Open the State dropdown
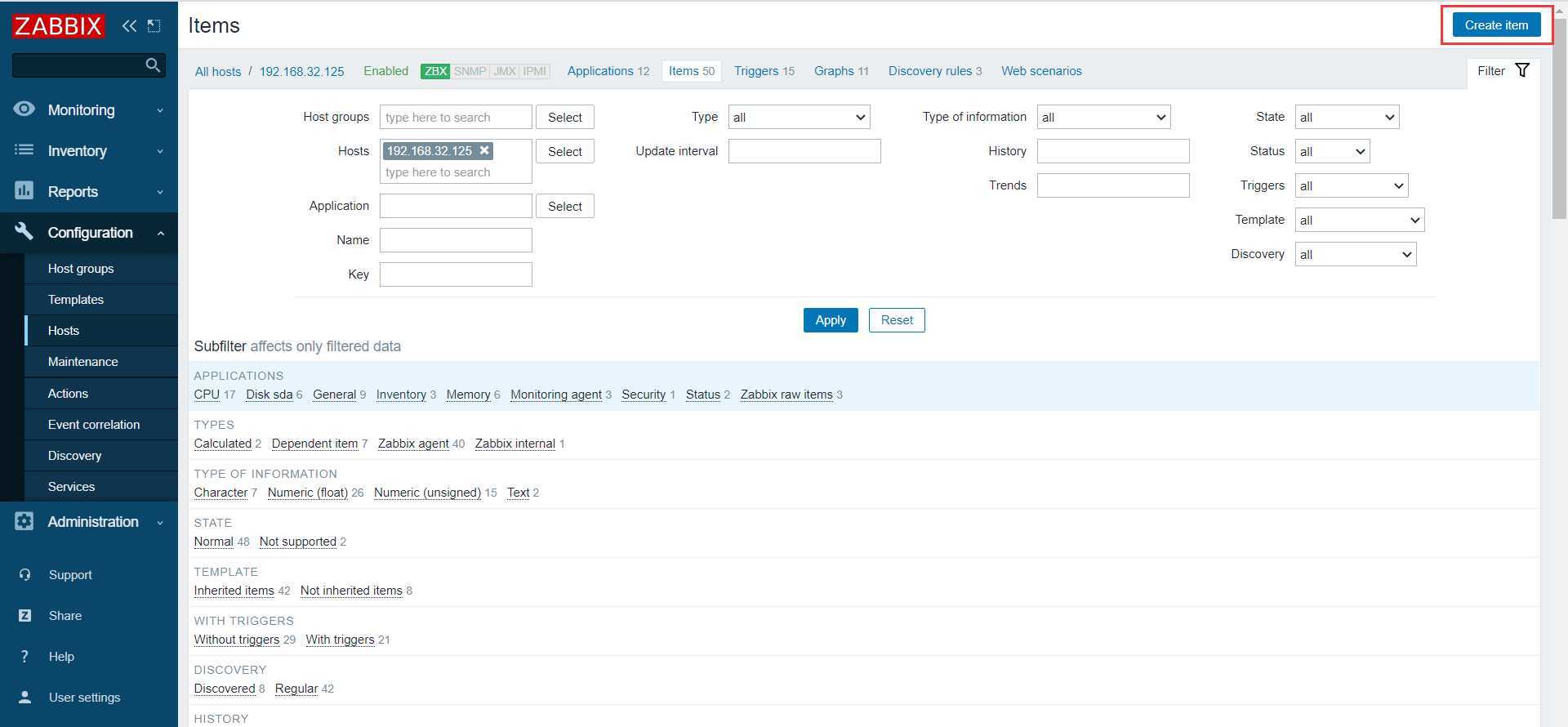Viewport: 1568px width, 727px height. [1347, 117]
